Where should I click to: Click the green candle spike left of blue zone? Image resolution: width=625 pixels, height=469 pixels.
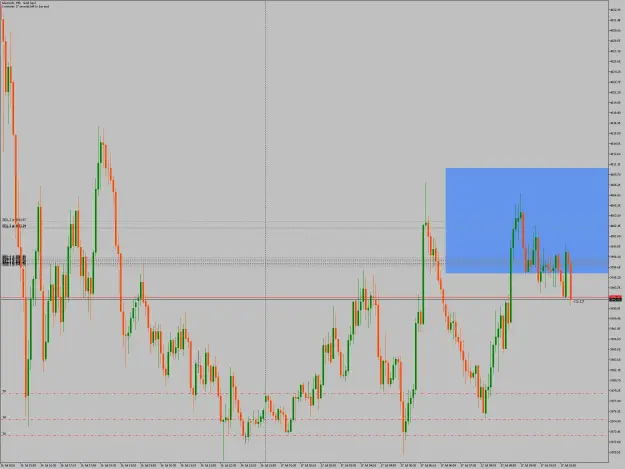(423, 274)
